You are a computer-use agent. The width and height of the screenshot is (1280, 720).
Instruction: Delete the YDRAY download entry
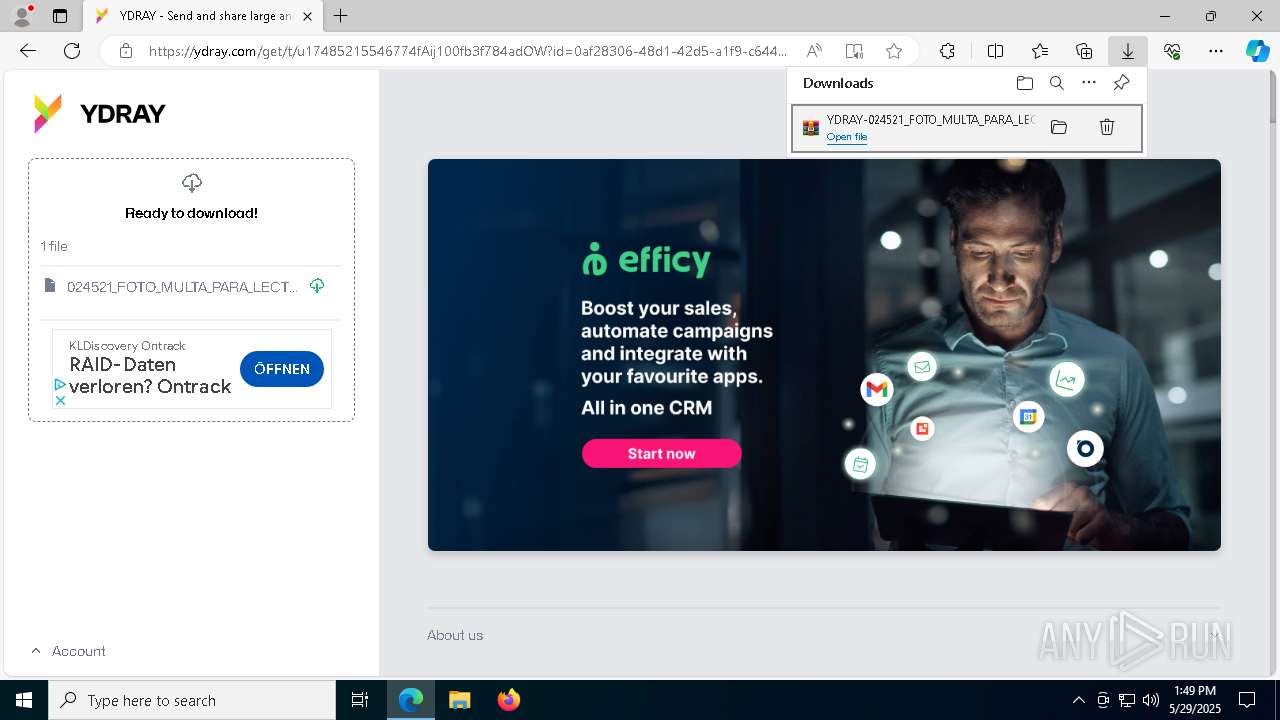click(x=1107, y=127)
